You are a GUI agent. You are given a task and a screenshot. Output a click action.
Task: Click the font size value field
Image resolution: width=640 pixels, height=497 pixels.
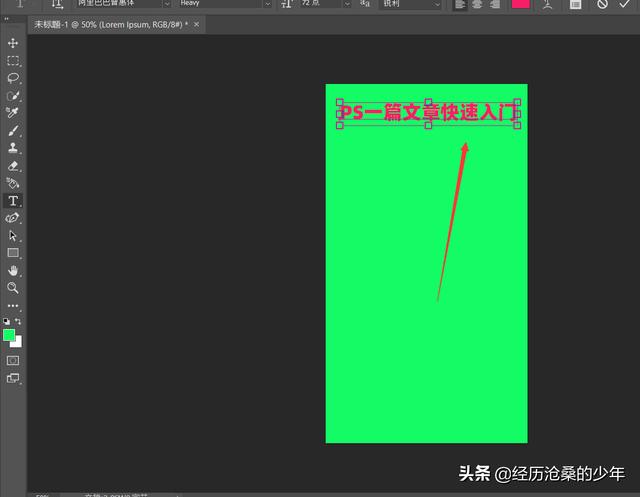(x=321, y=4)
